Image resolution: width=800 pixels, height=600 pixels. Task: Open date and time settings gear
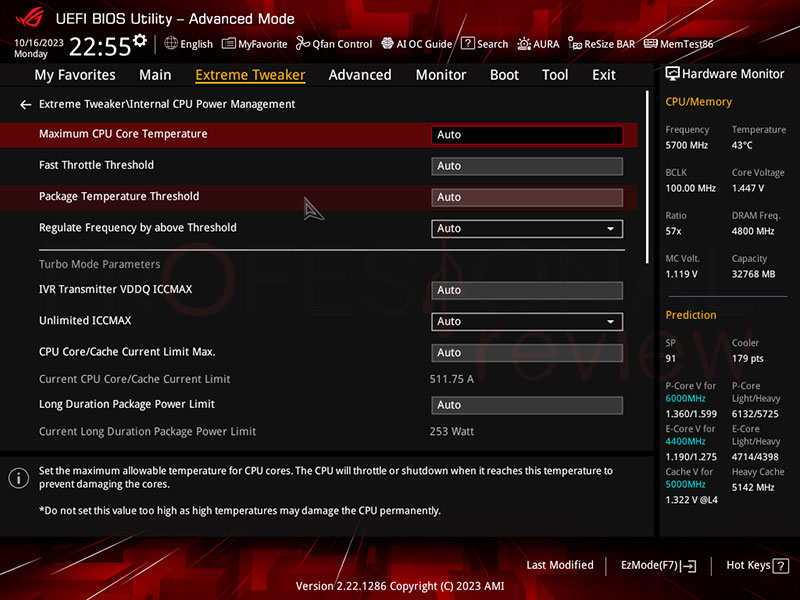coord(140,40)
